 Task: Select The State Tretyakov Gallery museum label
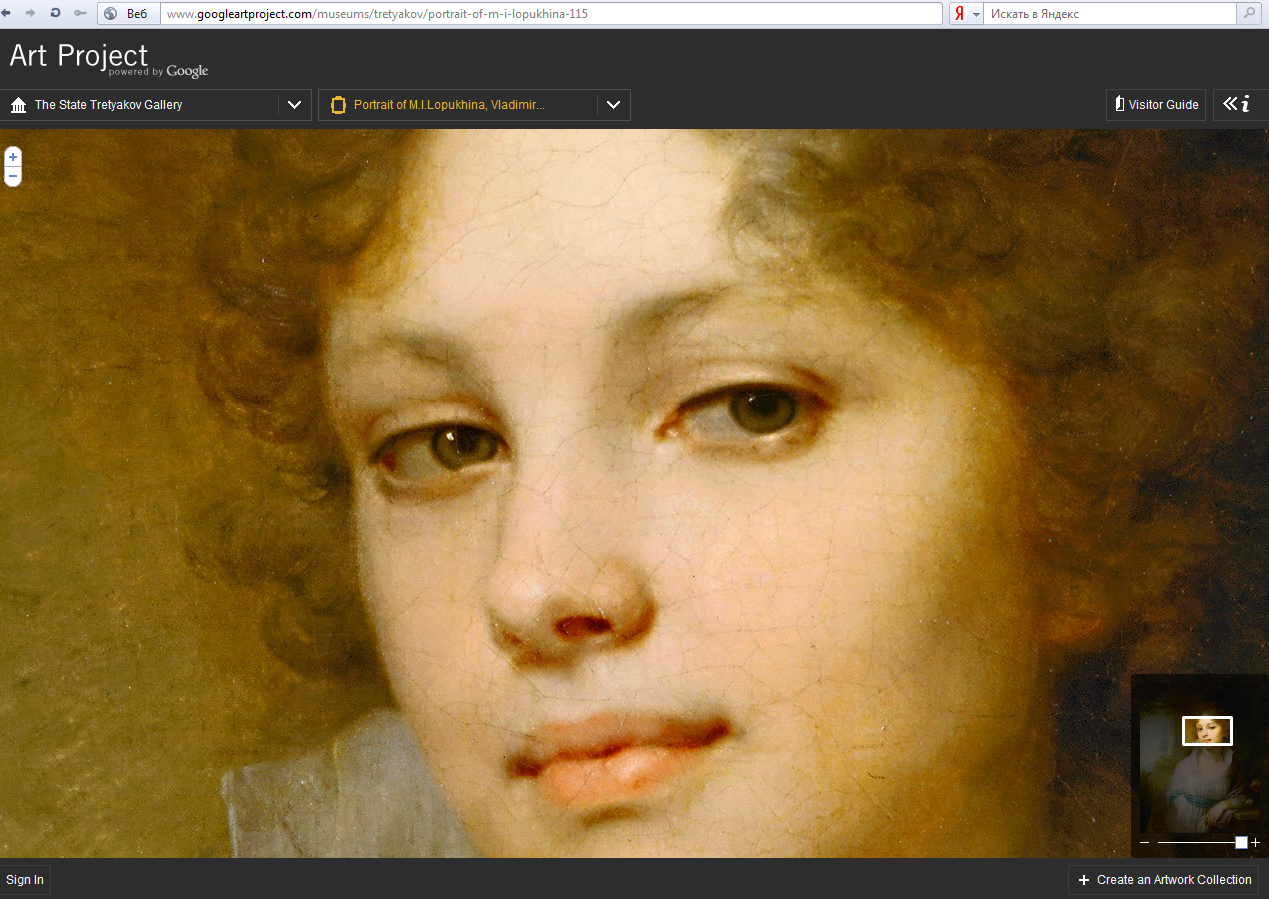108,105
